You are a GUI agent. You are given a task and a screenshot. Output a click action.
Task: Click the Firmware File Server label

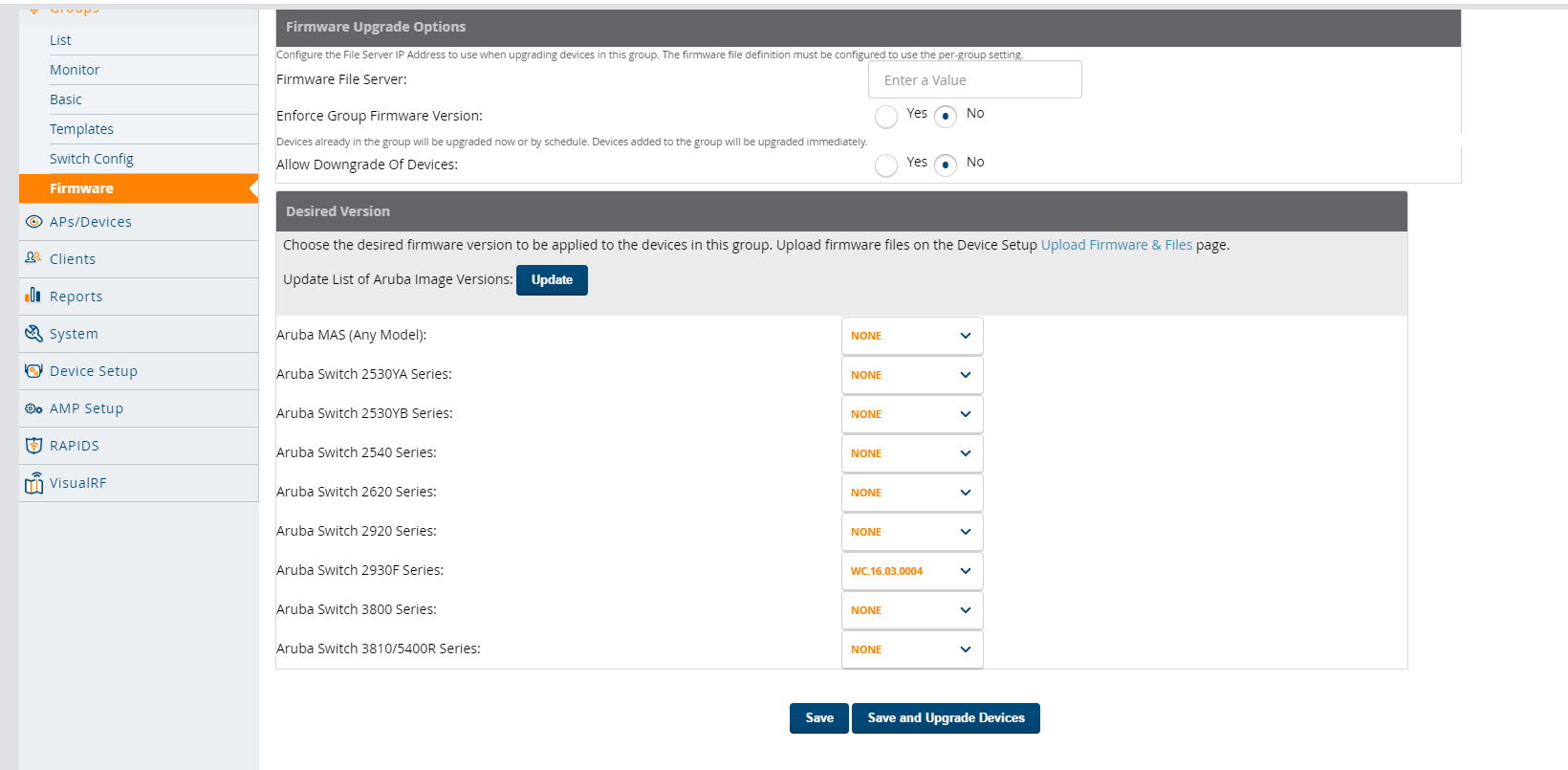point(341,79)
